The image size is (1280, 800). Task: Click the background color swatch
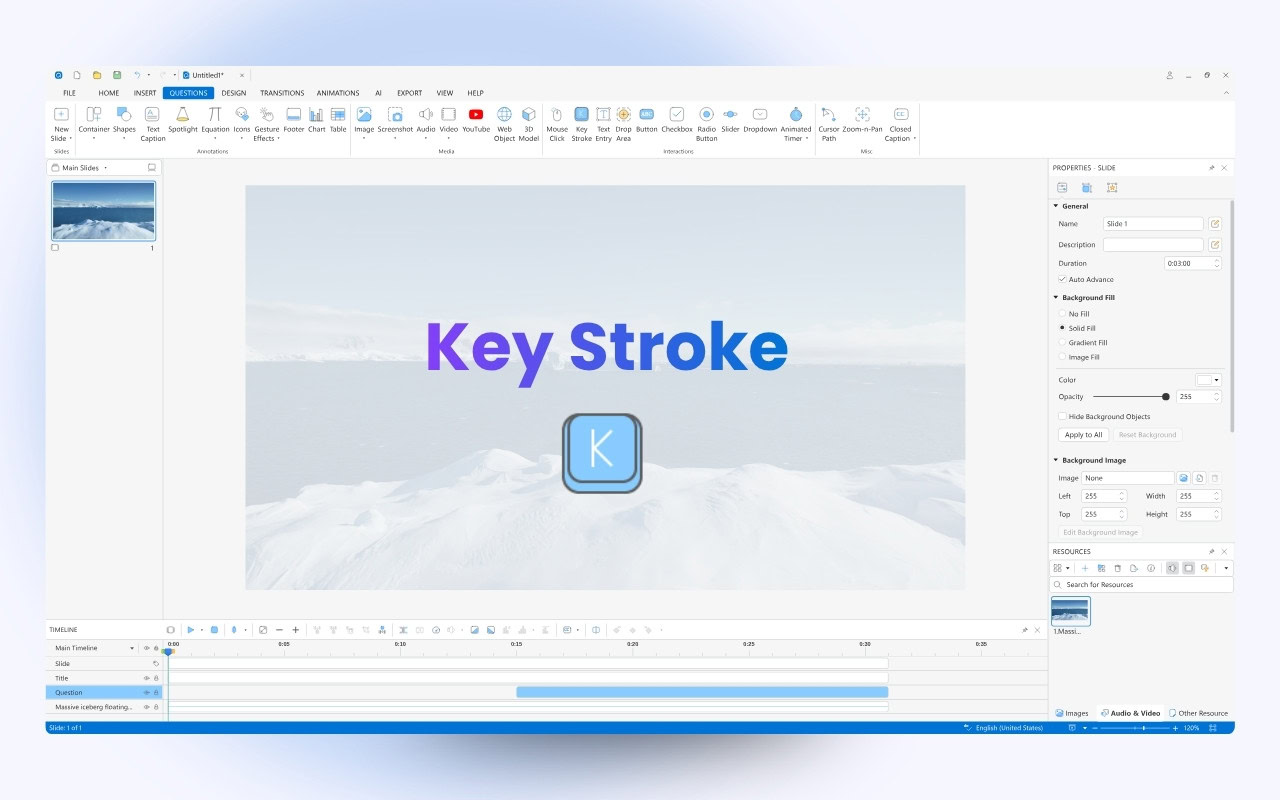coord(1204,380)
